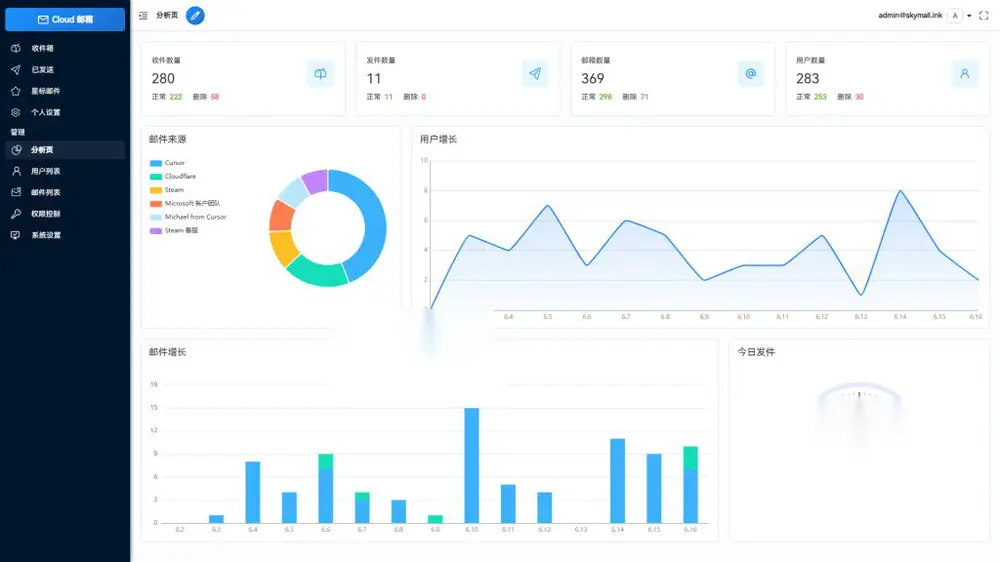Click the 今日发件 panel title
This screenshot has height=562, width=1000.
click(x=756, y=351)
